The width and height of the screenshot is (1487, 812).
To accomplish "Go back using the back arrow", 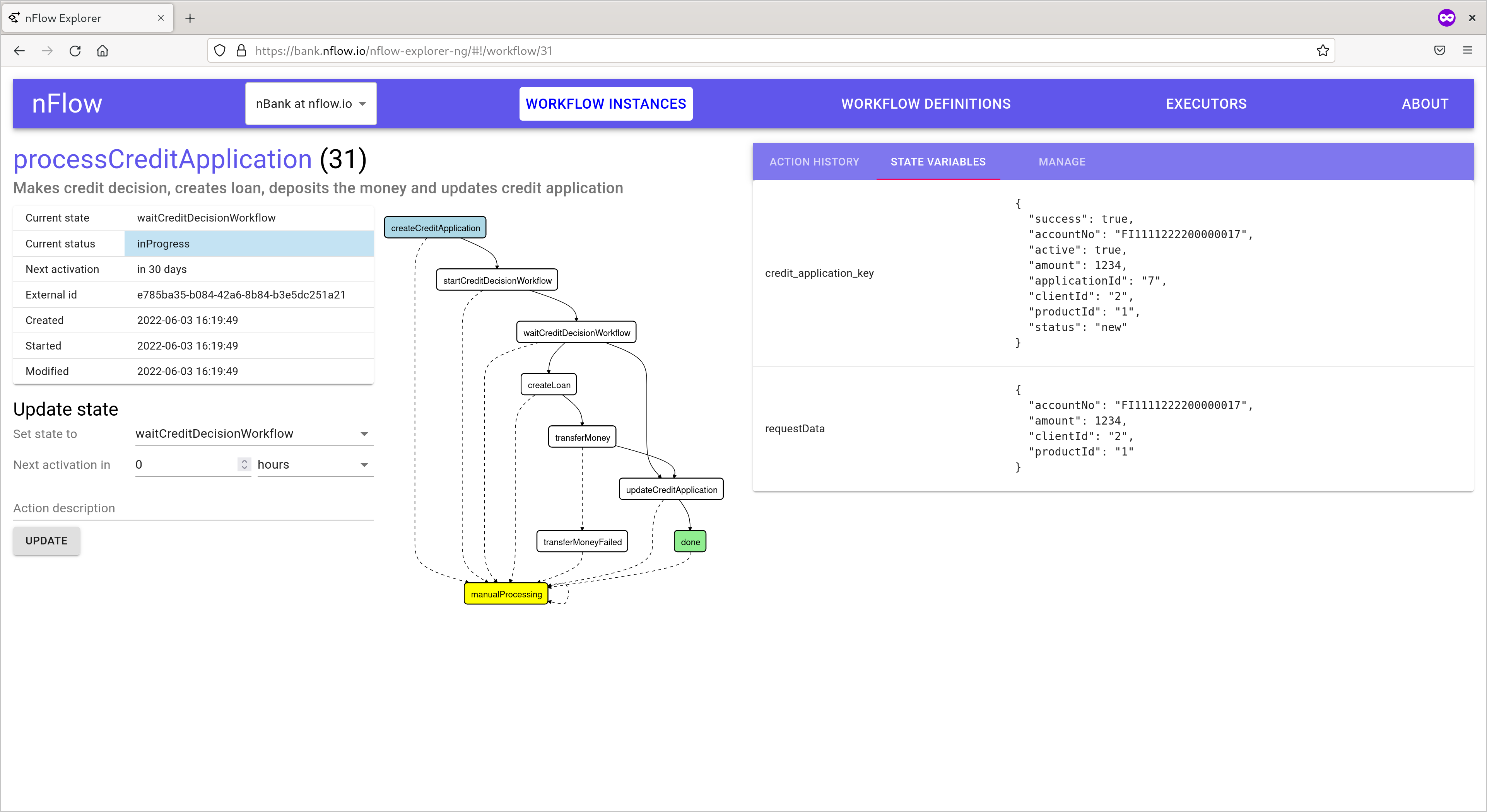I will [19, 51].
